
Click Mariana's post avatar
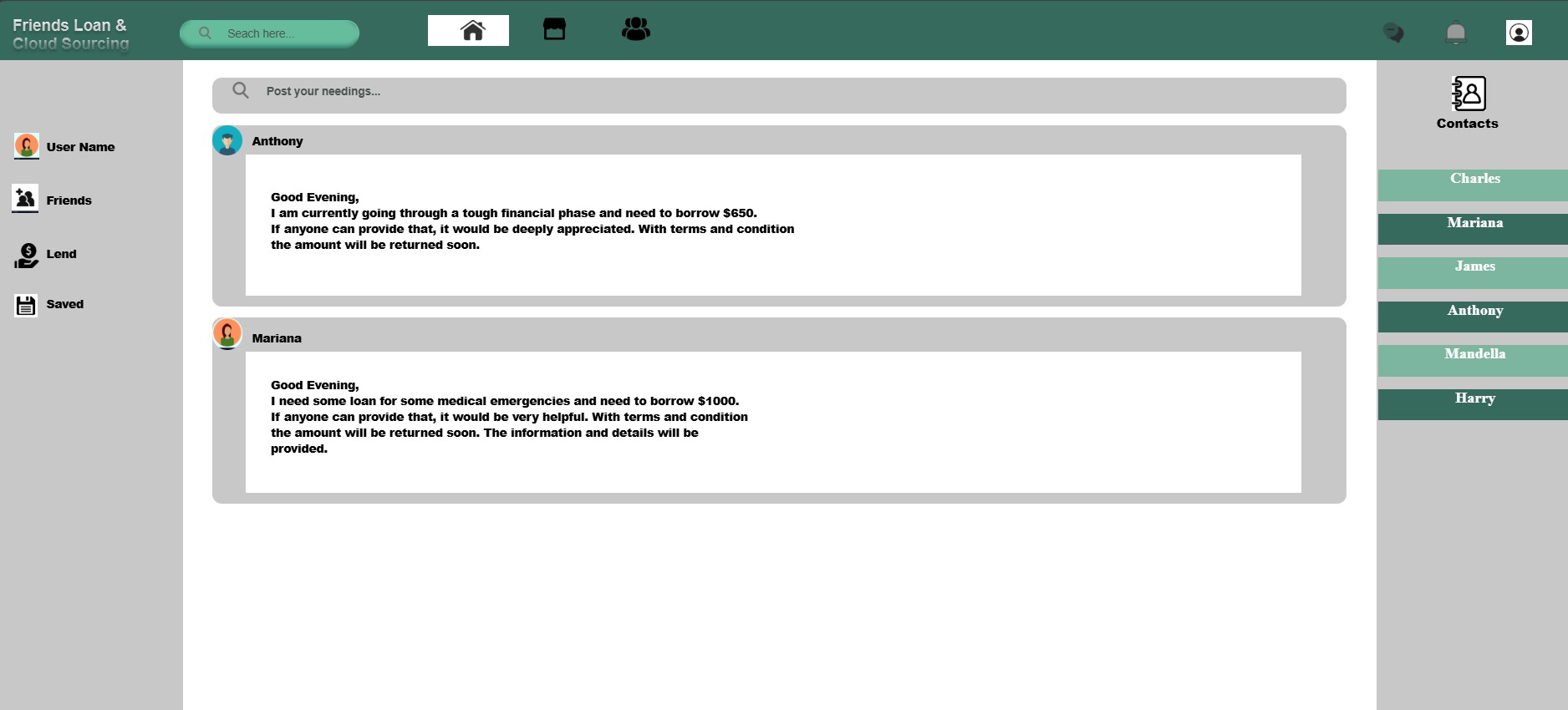[227, 333]
